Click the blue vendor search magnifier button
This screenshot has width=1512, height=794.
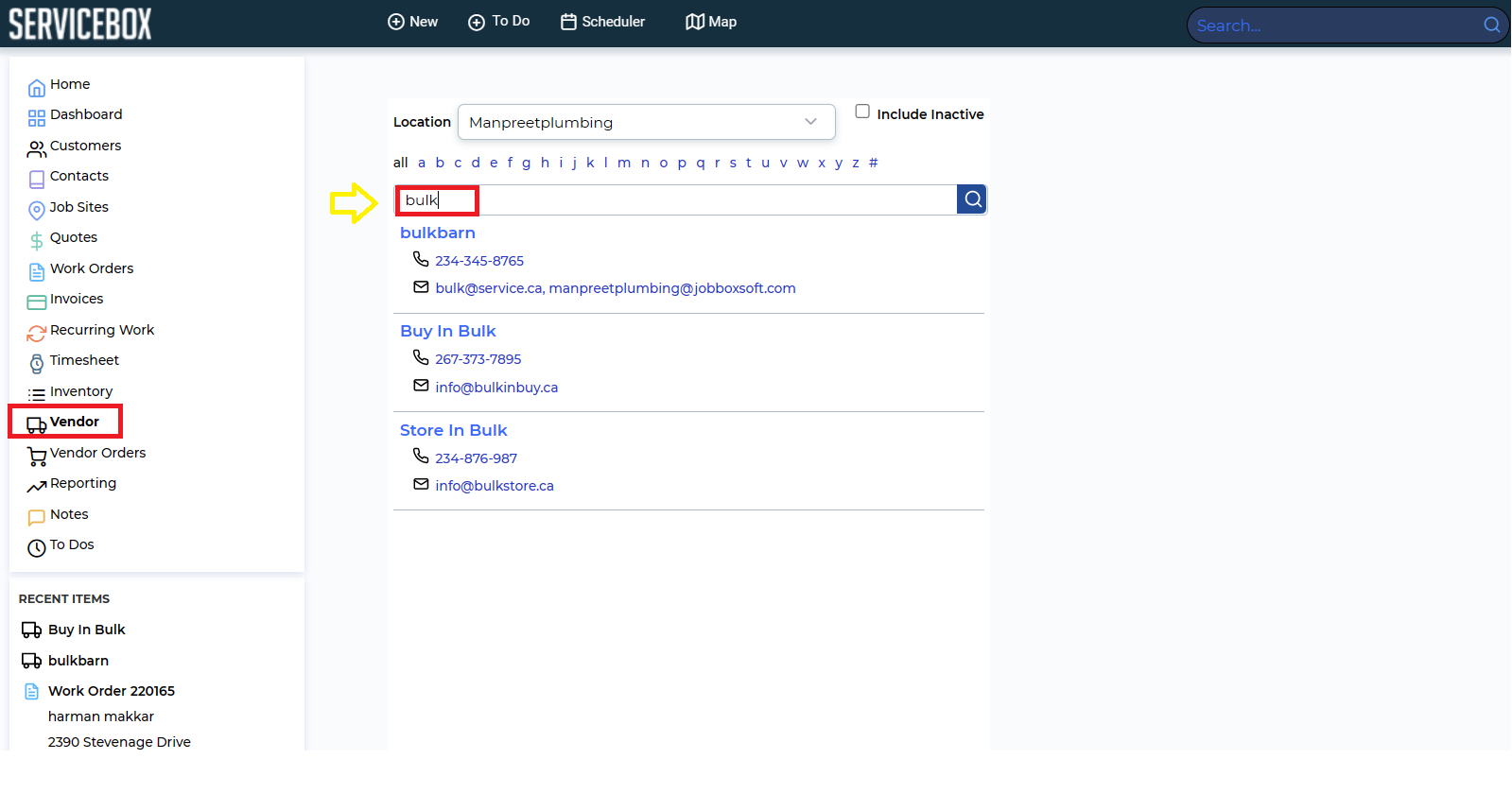pos(972,199)
